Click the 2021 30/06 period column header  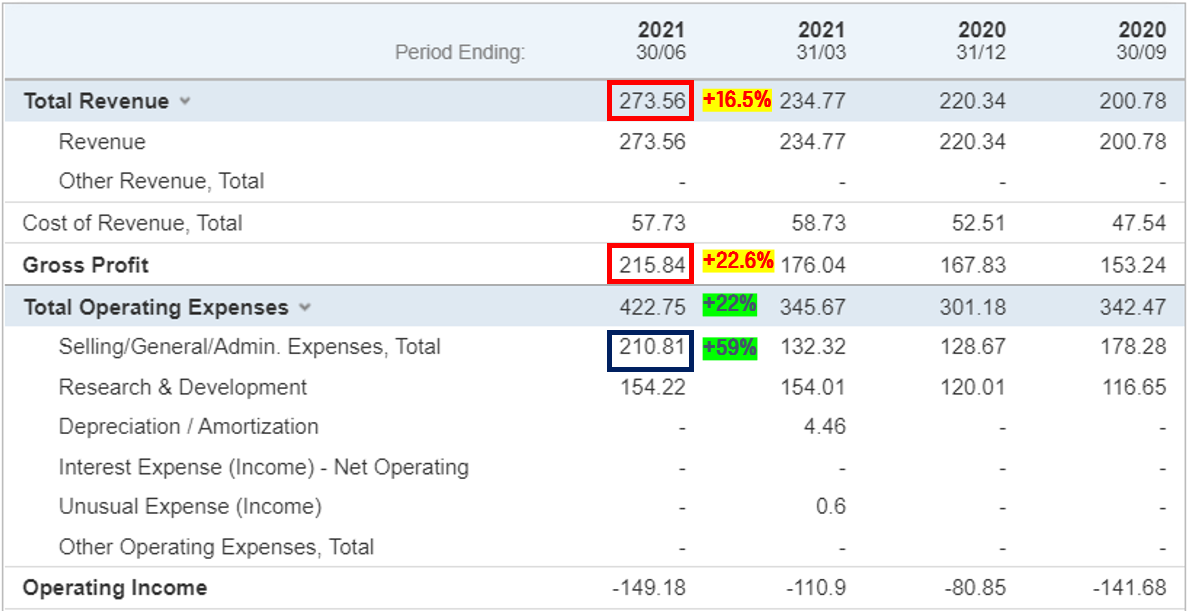point(661,41)
